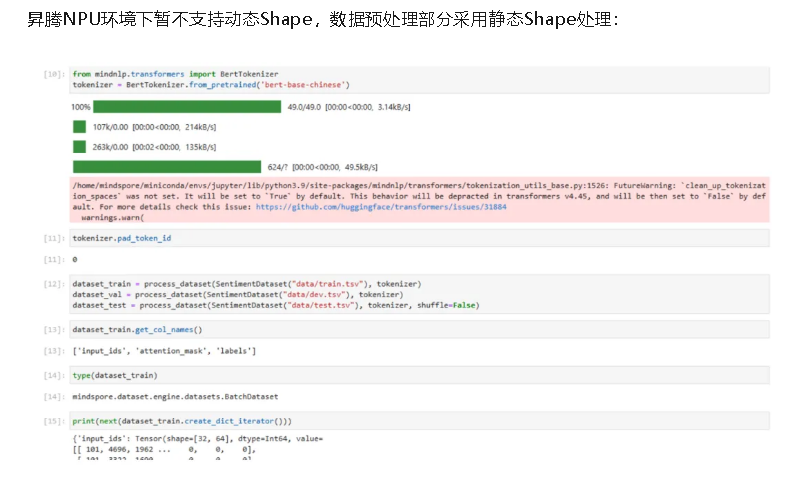Click the small 107k progress bar
The width and height of the screenshot is (792, 479).
tap(79, 127)
